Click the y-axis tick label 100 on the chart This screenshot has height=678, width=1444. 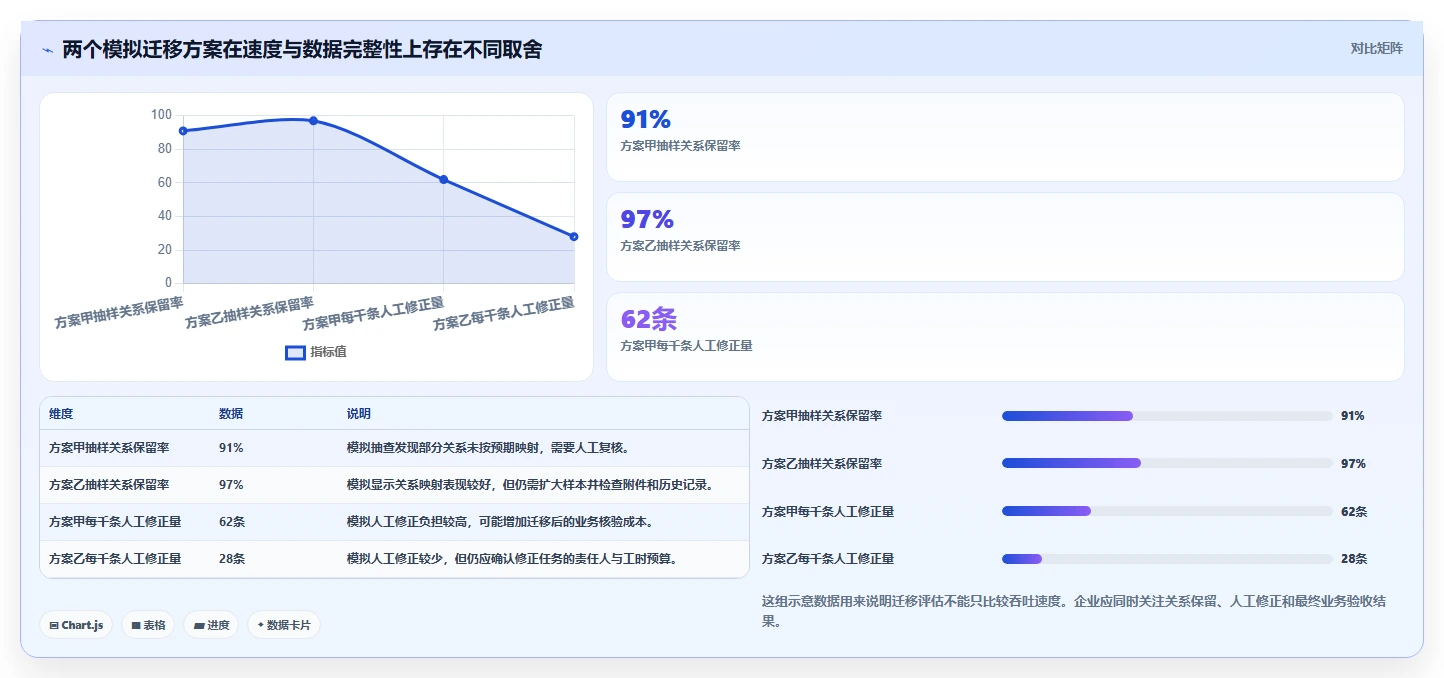coord(161,115)
